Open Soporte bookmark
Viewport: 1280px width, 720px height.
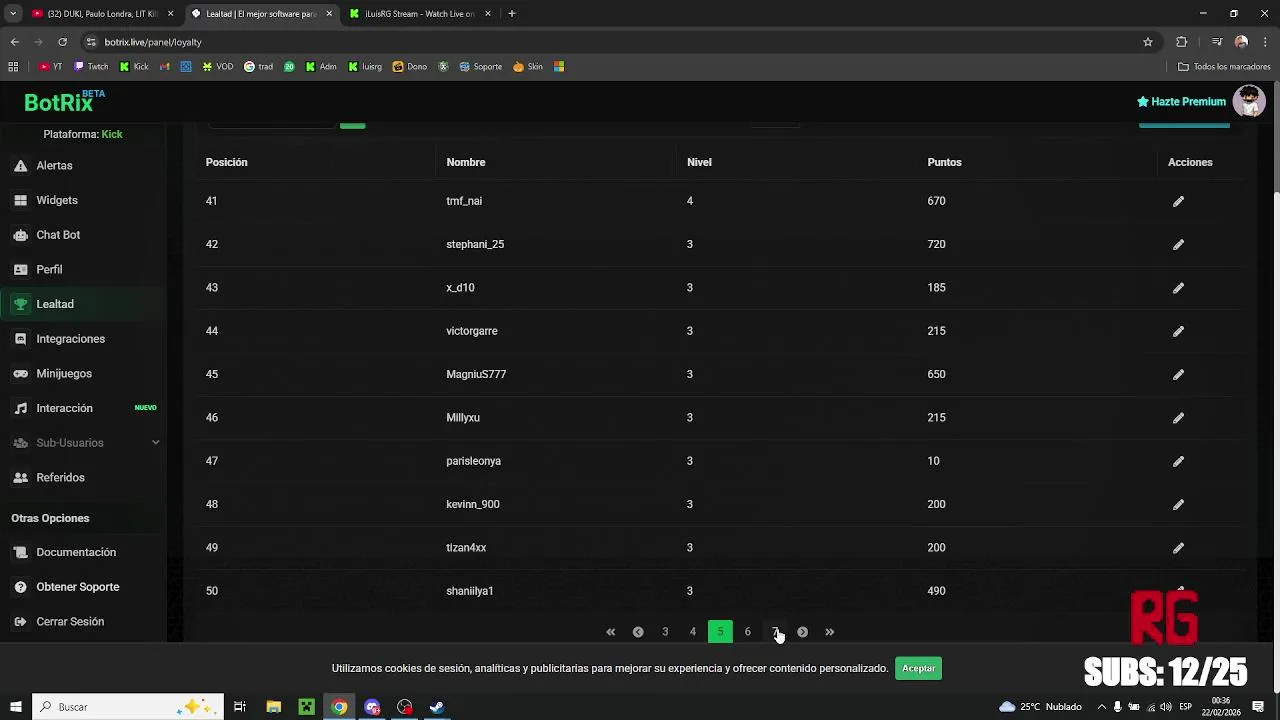pyautogui.click(x=481, y=67)
